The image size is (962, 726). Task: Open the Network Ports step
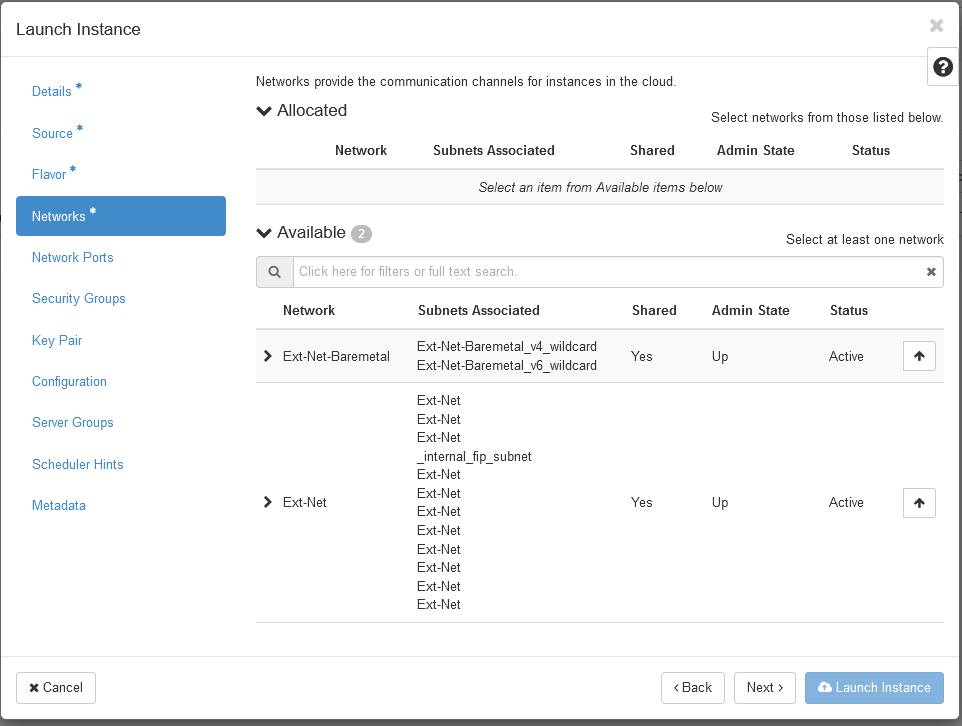click(73, 257)
